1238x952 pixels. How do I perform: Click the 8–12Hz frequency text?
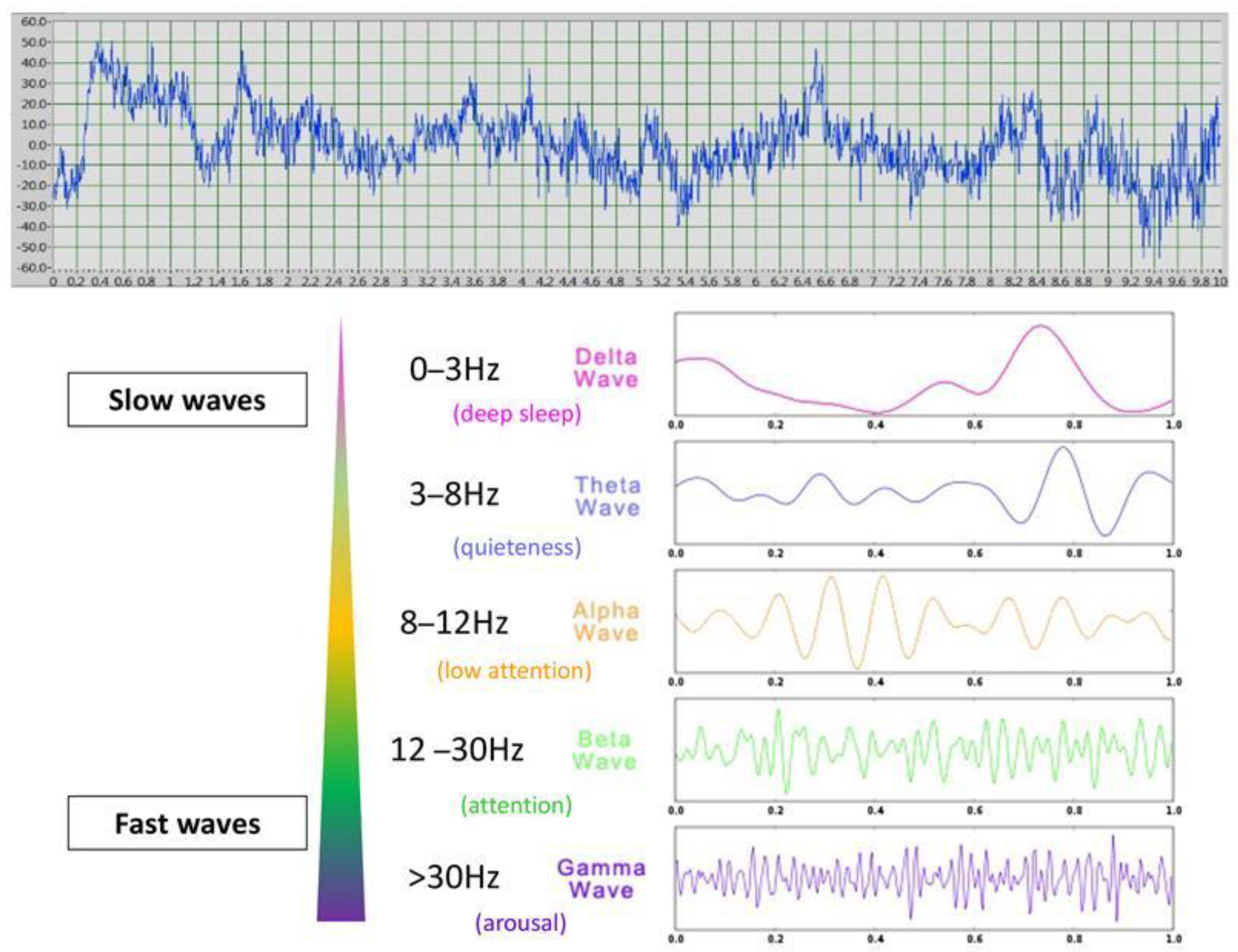454,622
